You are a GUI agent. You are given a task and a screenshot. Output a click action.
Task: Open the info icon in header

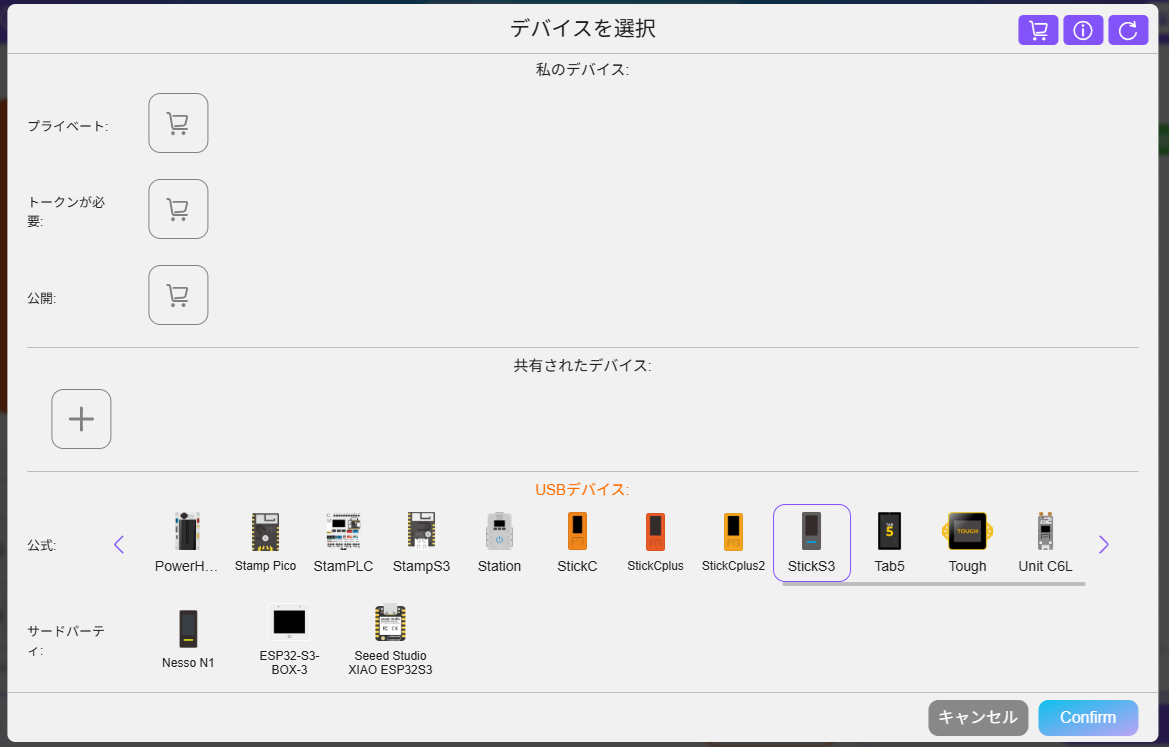(x=1083, y=30)
